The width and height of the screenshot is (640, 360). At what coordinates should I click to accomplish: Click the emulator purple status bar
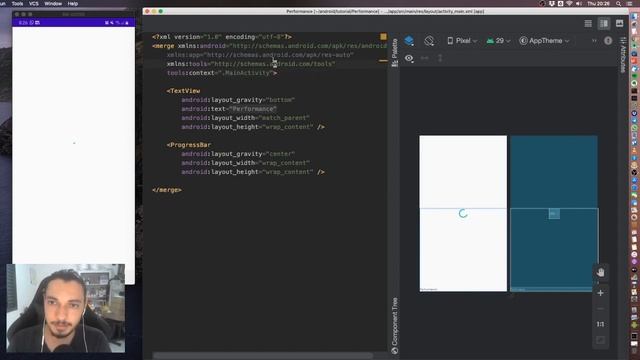pos(73,22)
